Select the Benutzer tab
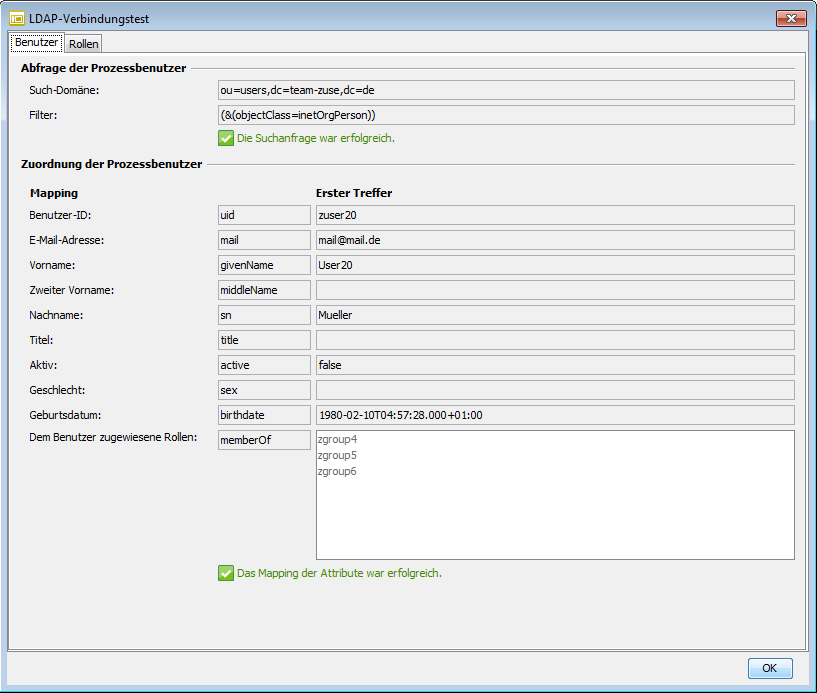Image resolution: width=817 pixels, height=693 pixels. click(x=36, y=42)
